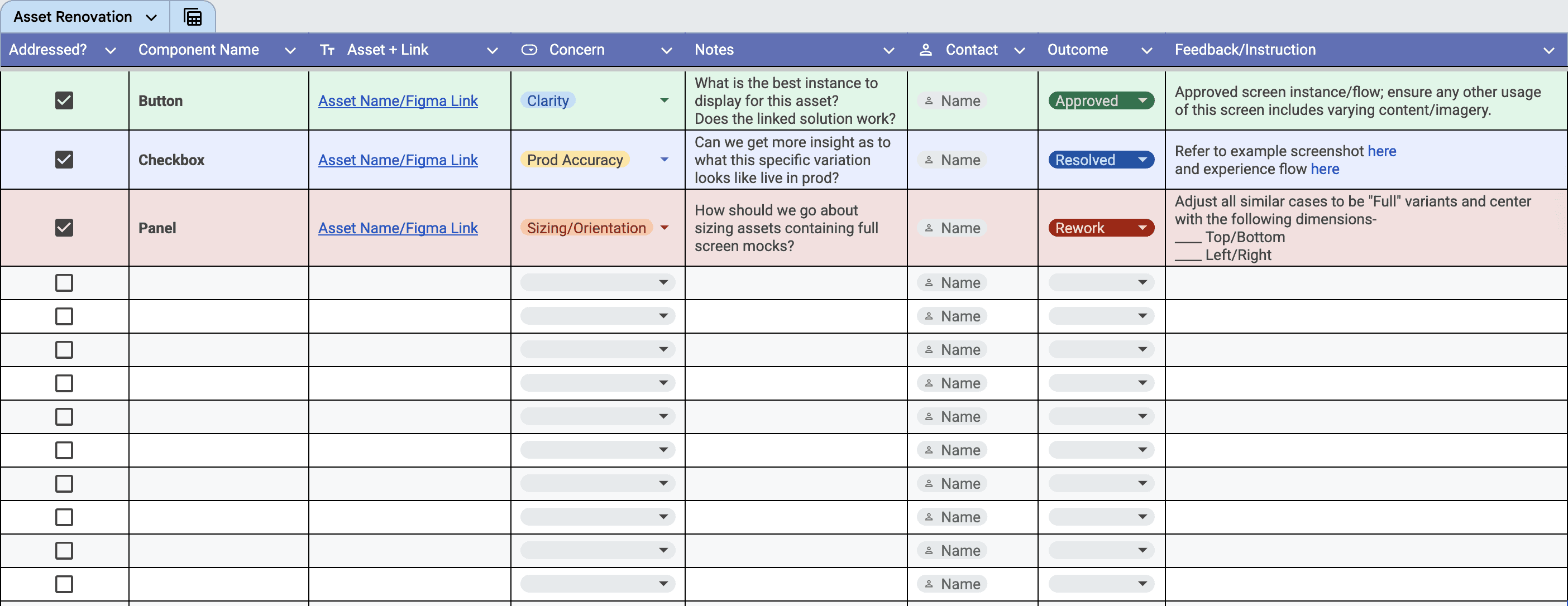The image size is (1568, 606).
Task: Click the Name person chip in Checkbox row
Action: pos(953,160)
